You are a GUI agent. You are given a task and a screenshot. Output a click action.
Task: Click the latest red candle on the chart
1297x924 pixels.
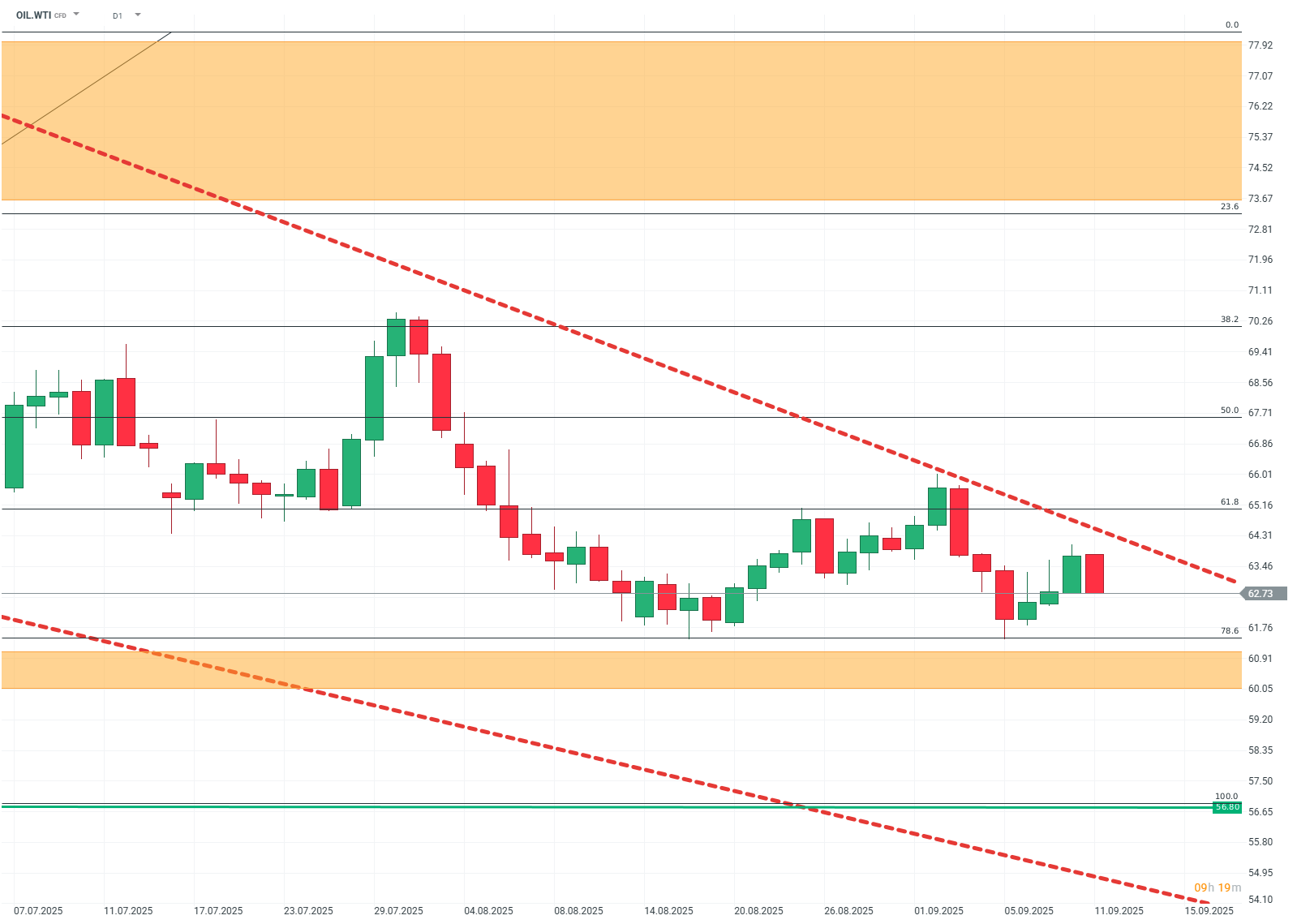[1094, 574]
